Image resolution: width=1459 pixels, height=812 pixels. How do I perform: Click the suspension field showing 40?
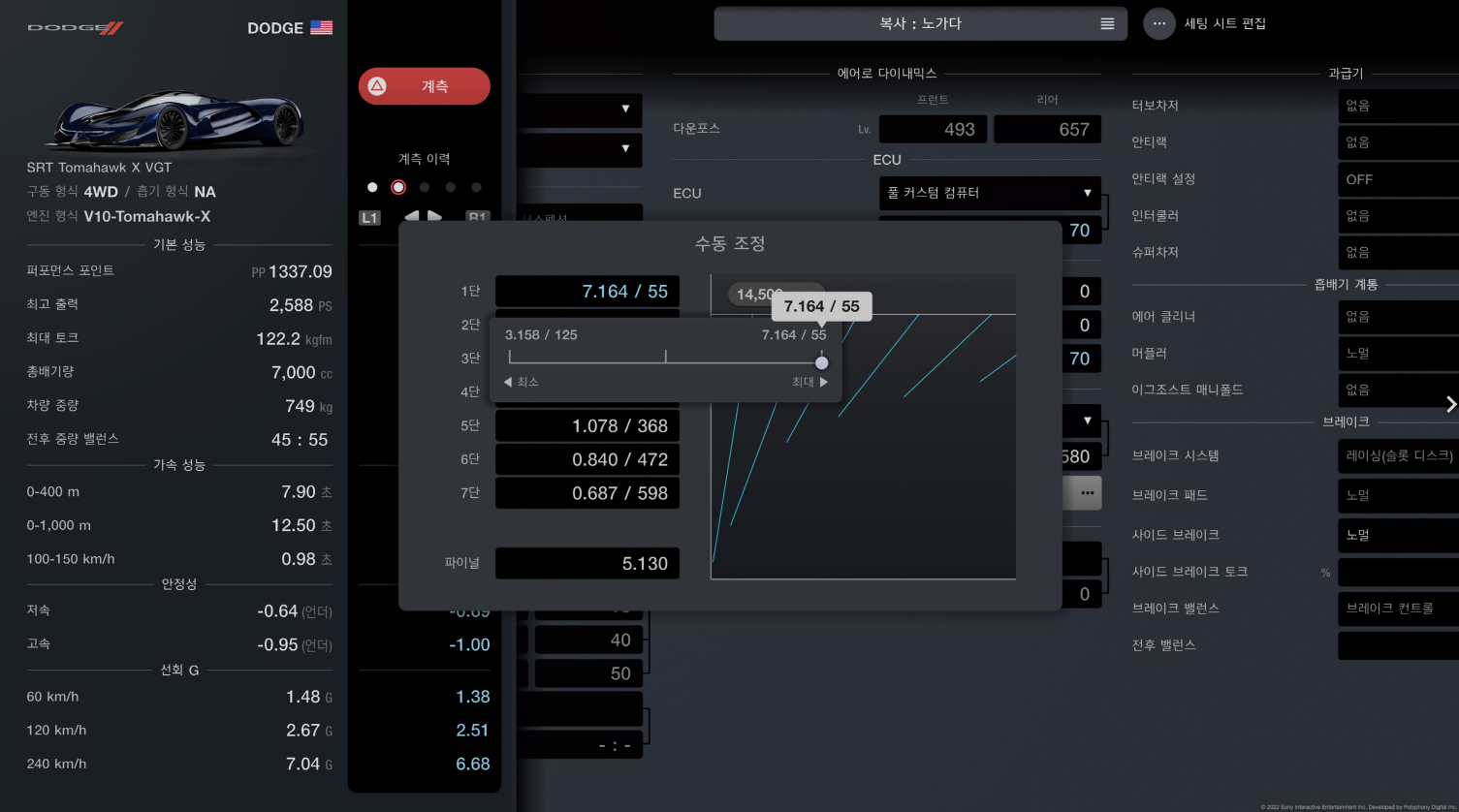587,640
